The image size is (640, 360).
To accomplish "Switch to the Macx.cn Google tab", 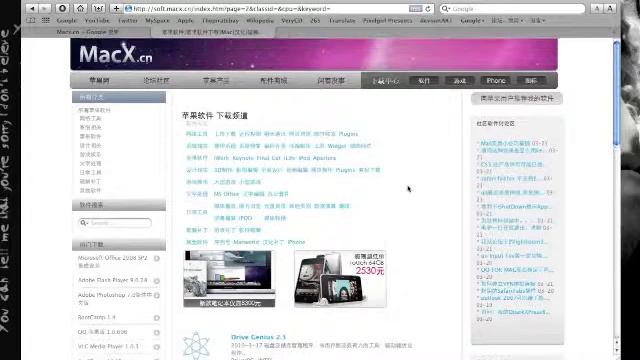I will pos(87,32).
